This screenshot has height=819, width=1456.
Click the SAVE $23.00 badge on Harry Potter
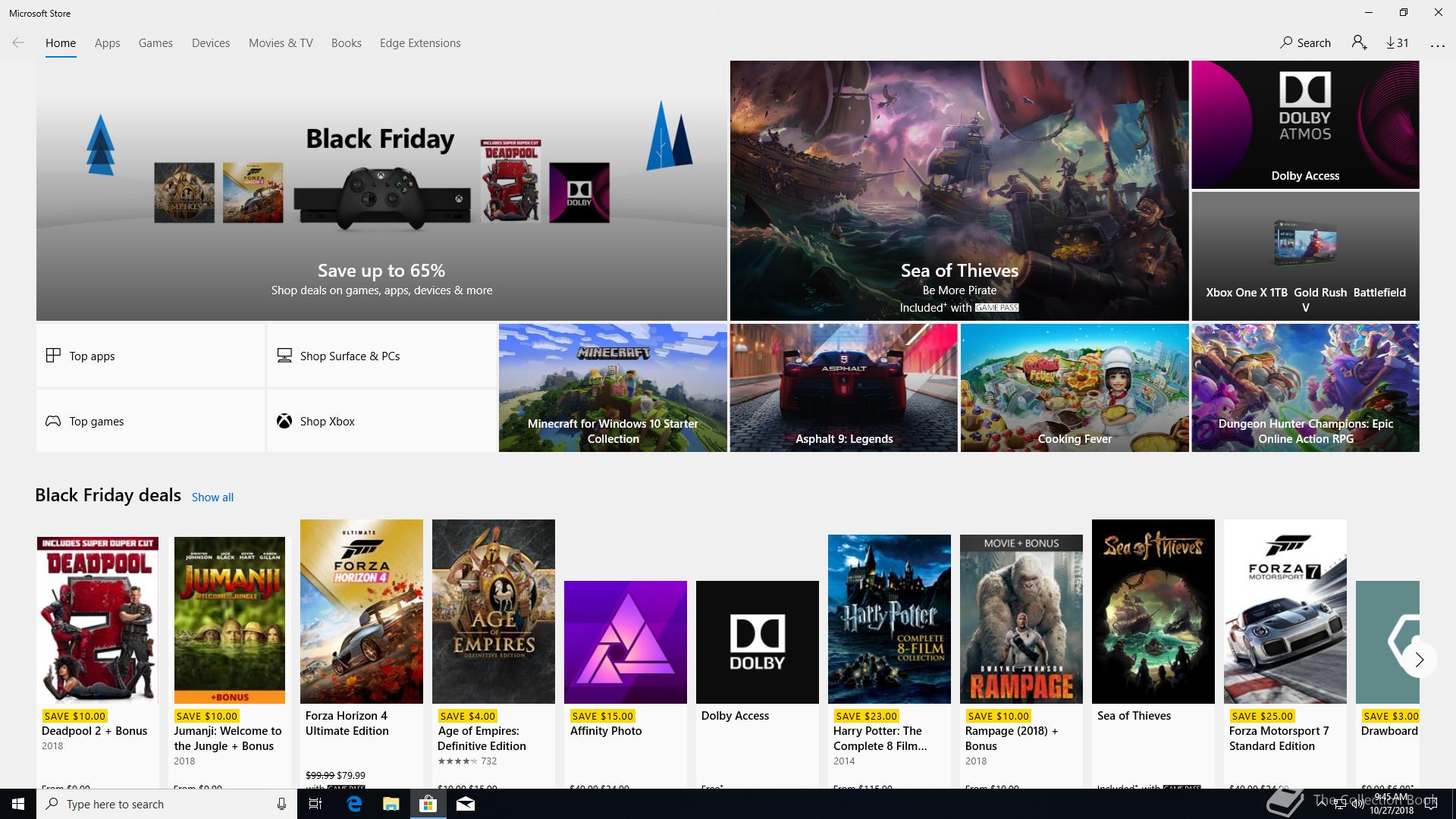pos(866,716)
